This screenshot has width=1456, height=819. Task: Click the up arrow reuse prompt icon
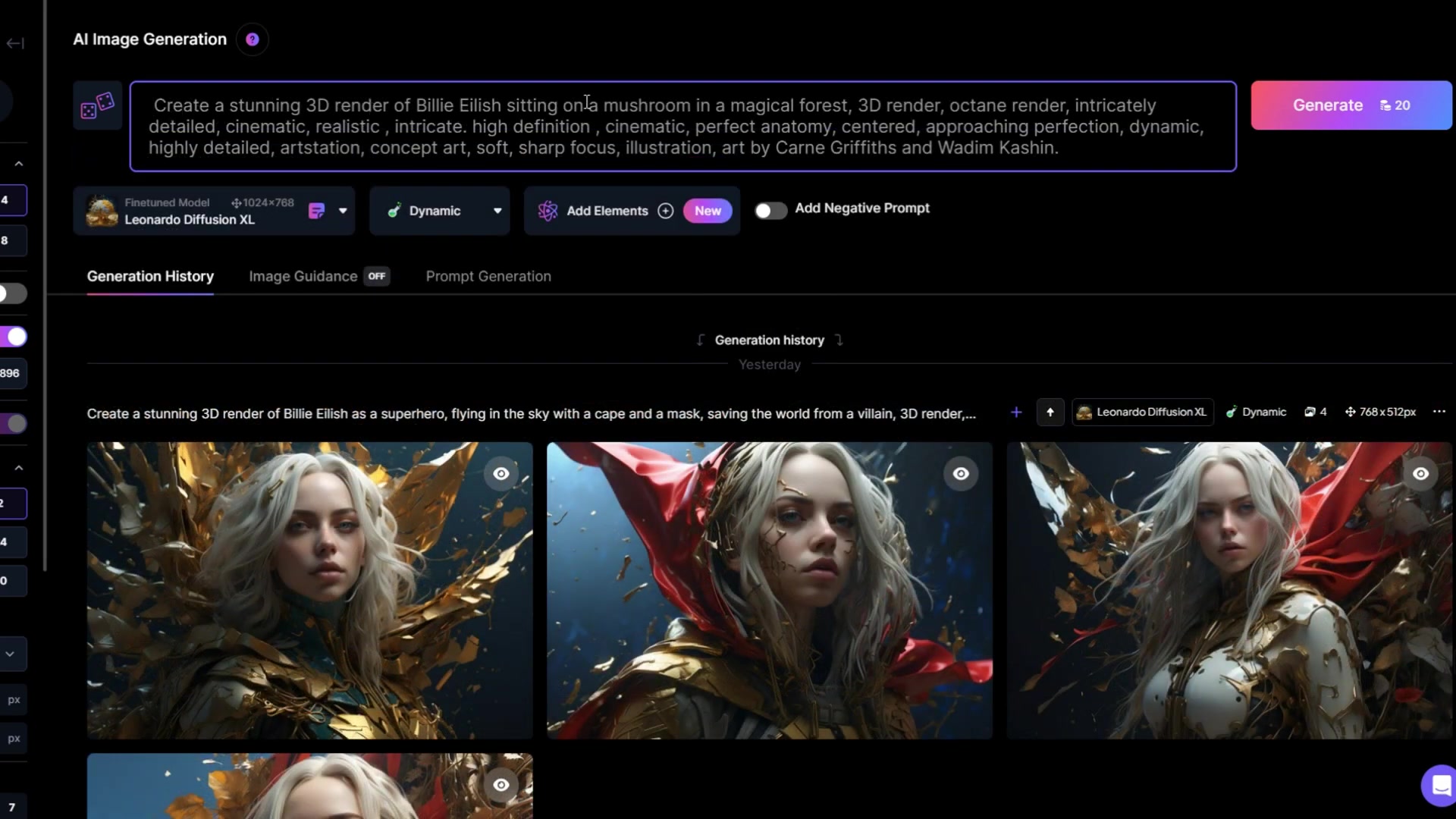click(x=1050, y=413)
